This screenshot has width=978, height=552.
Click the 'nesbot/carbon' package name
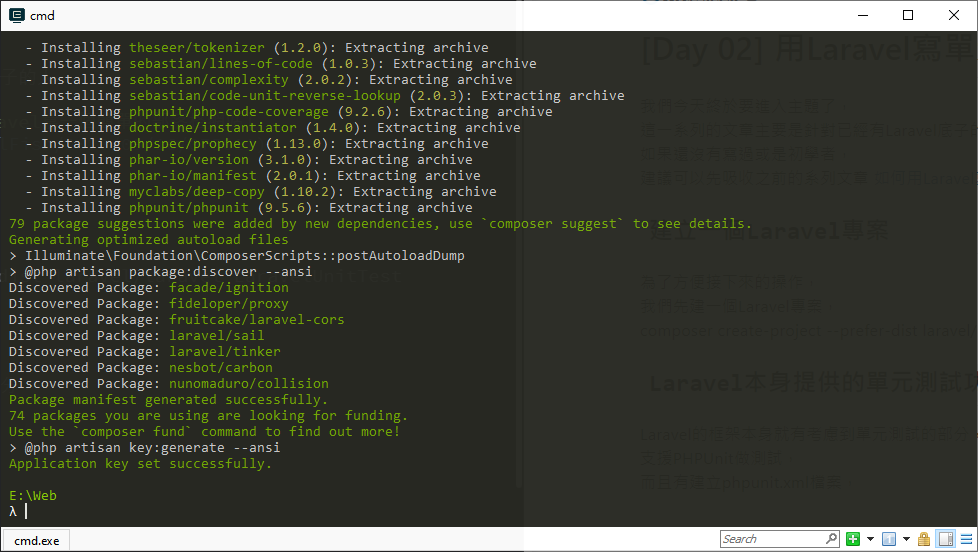(221, 367)
